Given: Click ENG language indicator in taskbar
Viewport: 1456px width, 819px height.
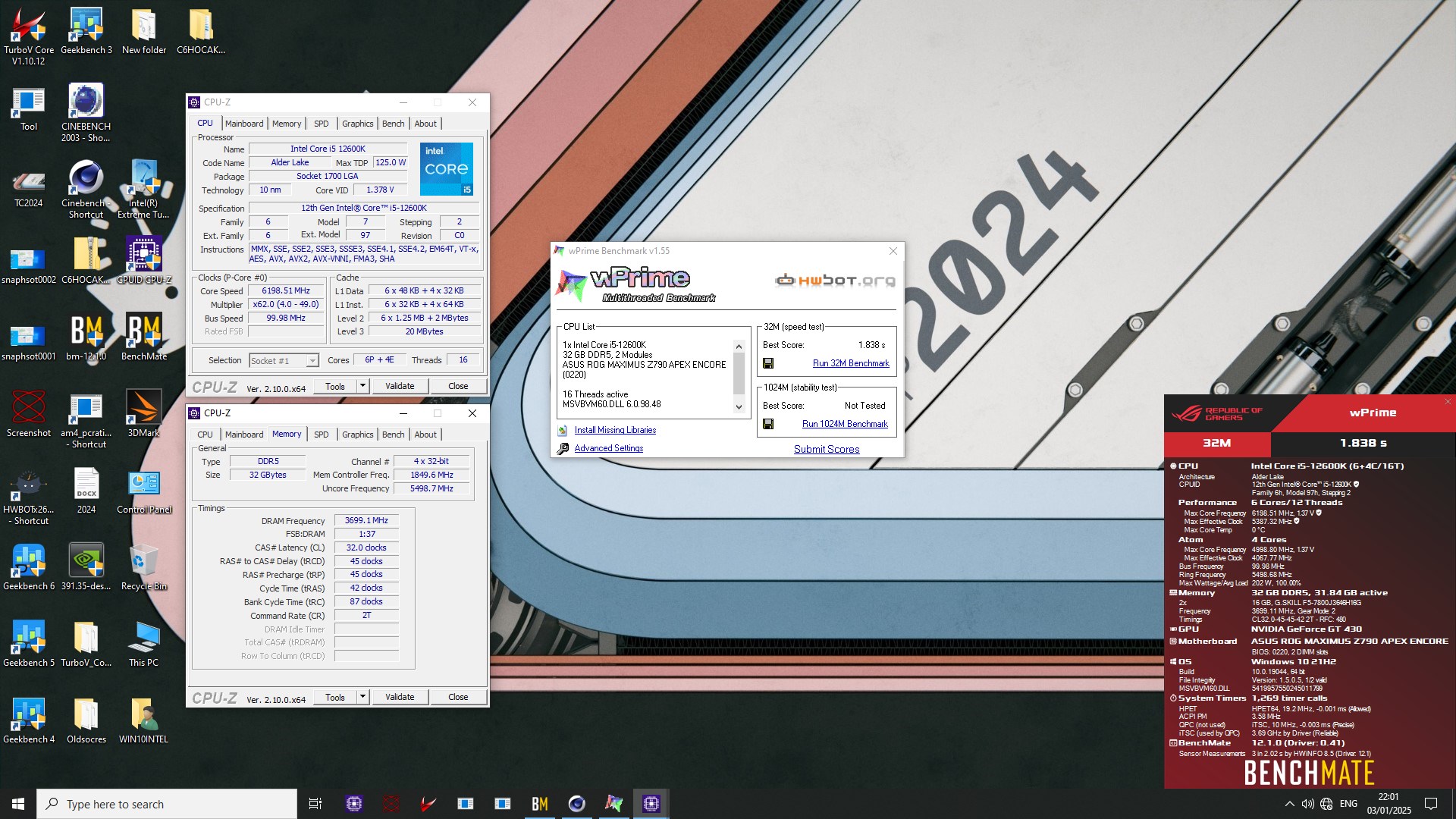Looking at the screenshot, I should [x=1348, y=804].
